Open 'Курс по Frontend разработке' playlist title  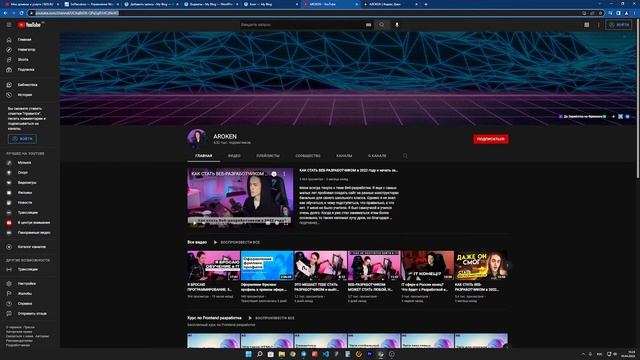(x=214, y=318)
